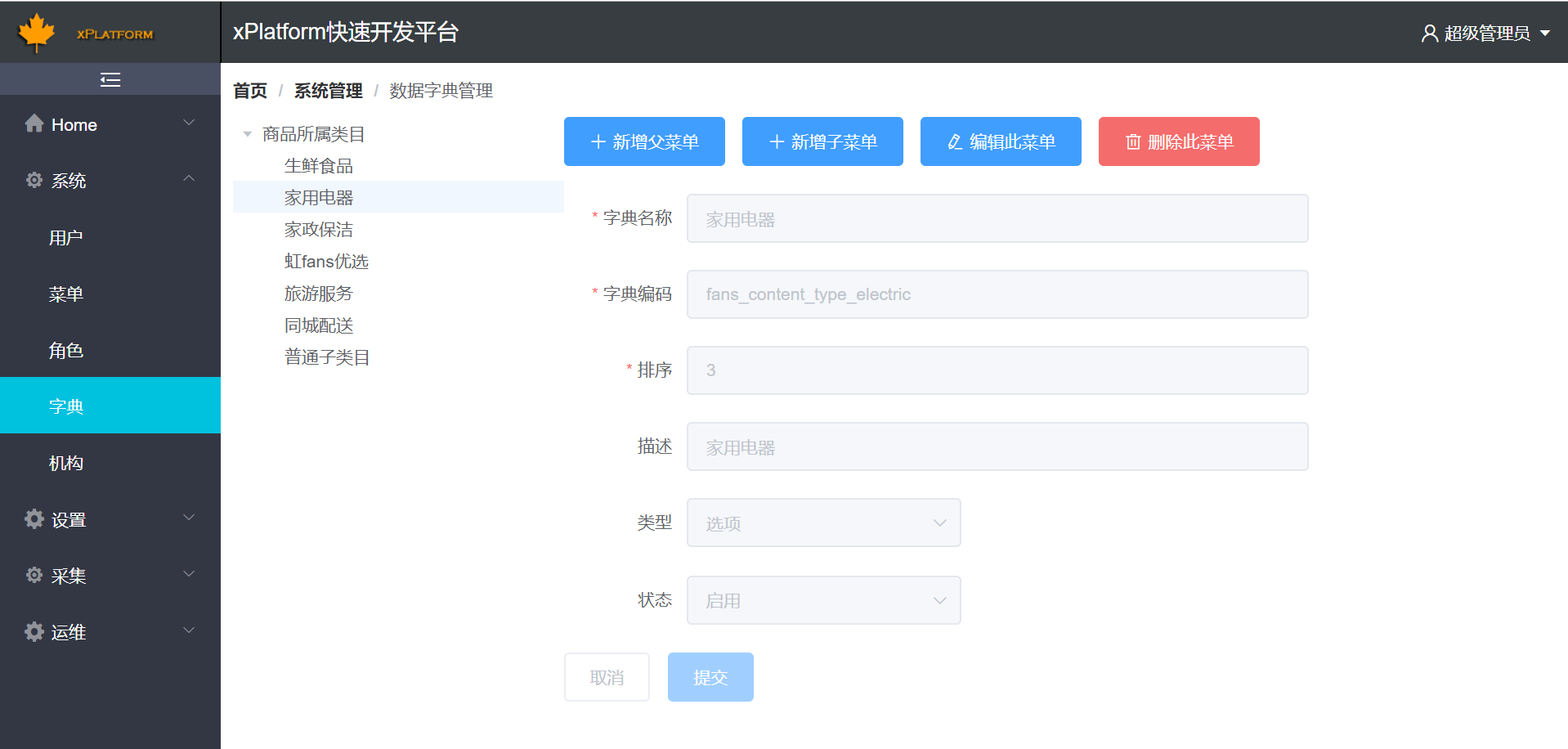This screenshot has height=749, width=1568.
Task: Click the trash icon on 删除此菜单 button
Action: click(1133, 141)
